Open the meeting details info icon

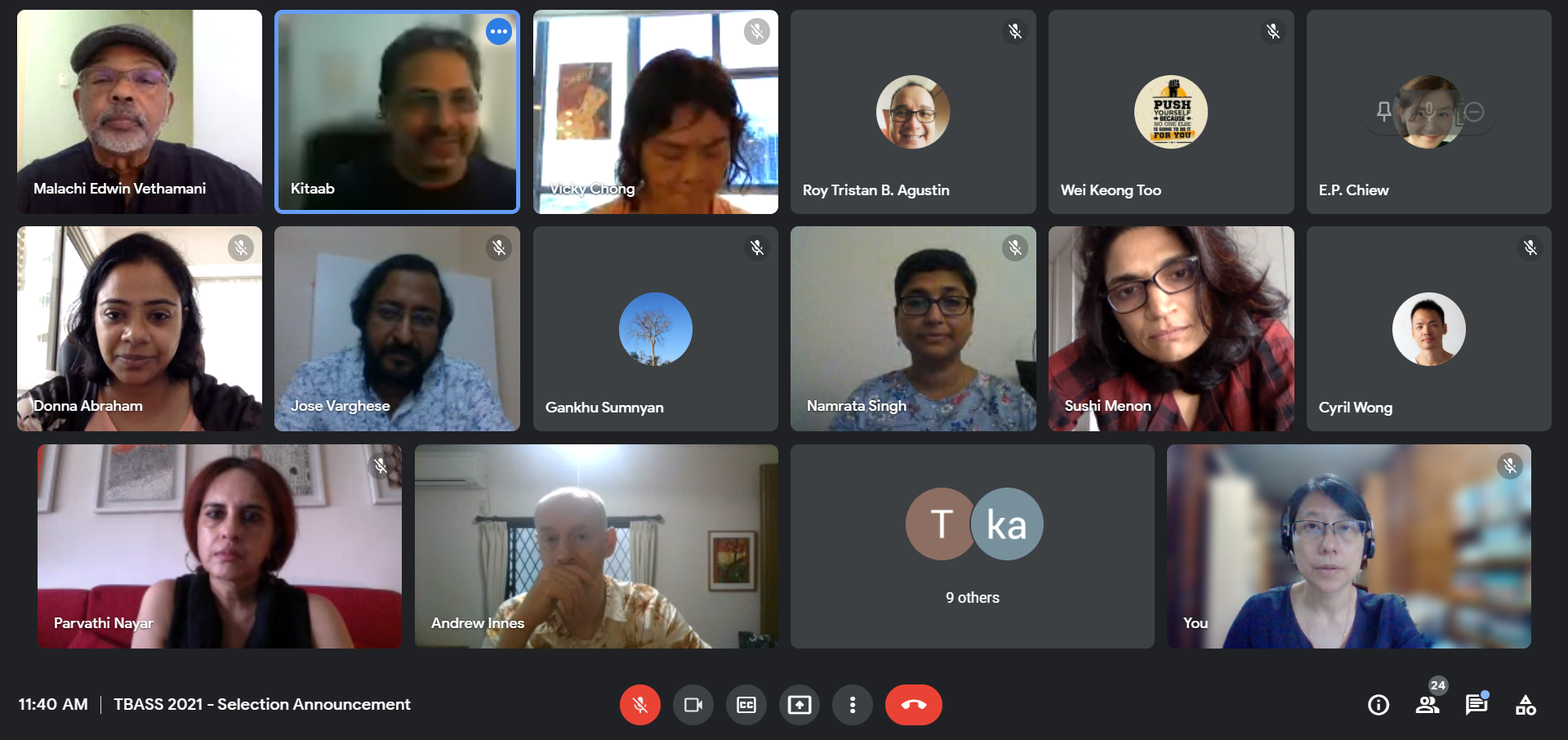click(x=1378, y=705)
